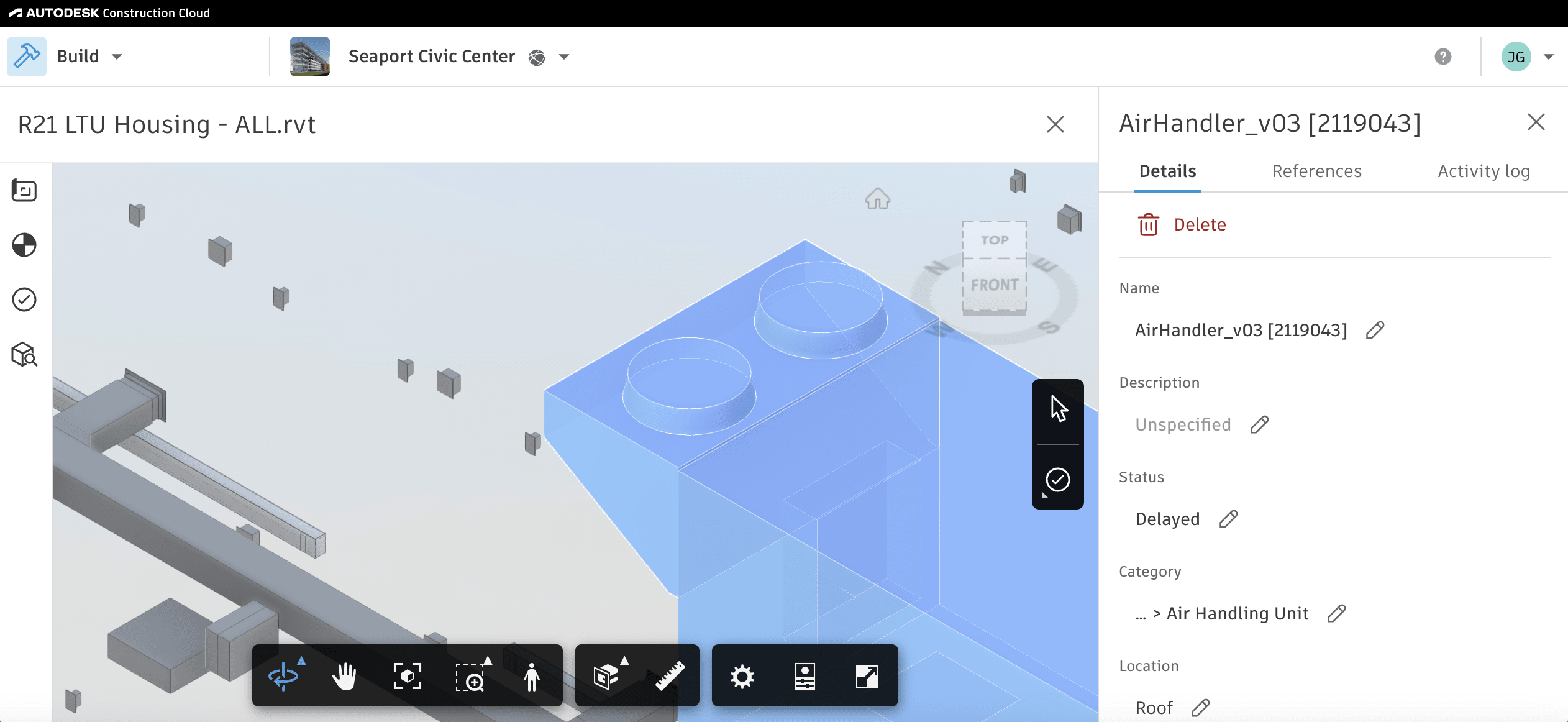Click the Fit to view icon
This screenshot has width=1568, height=722.
[x=408, y=676]
